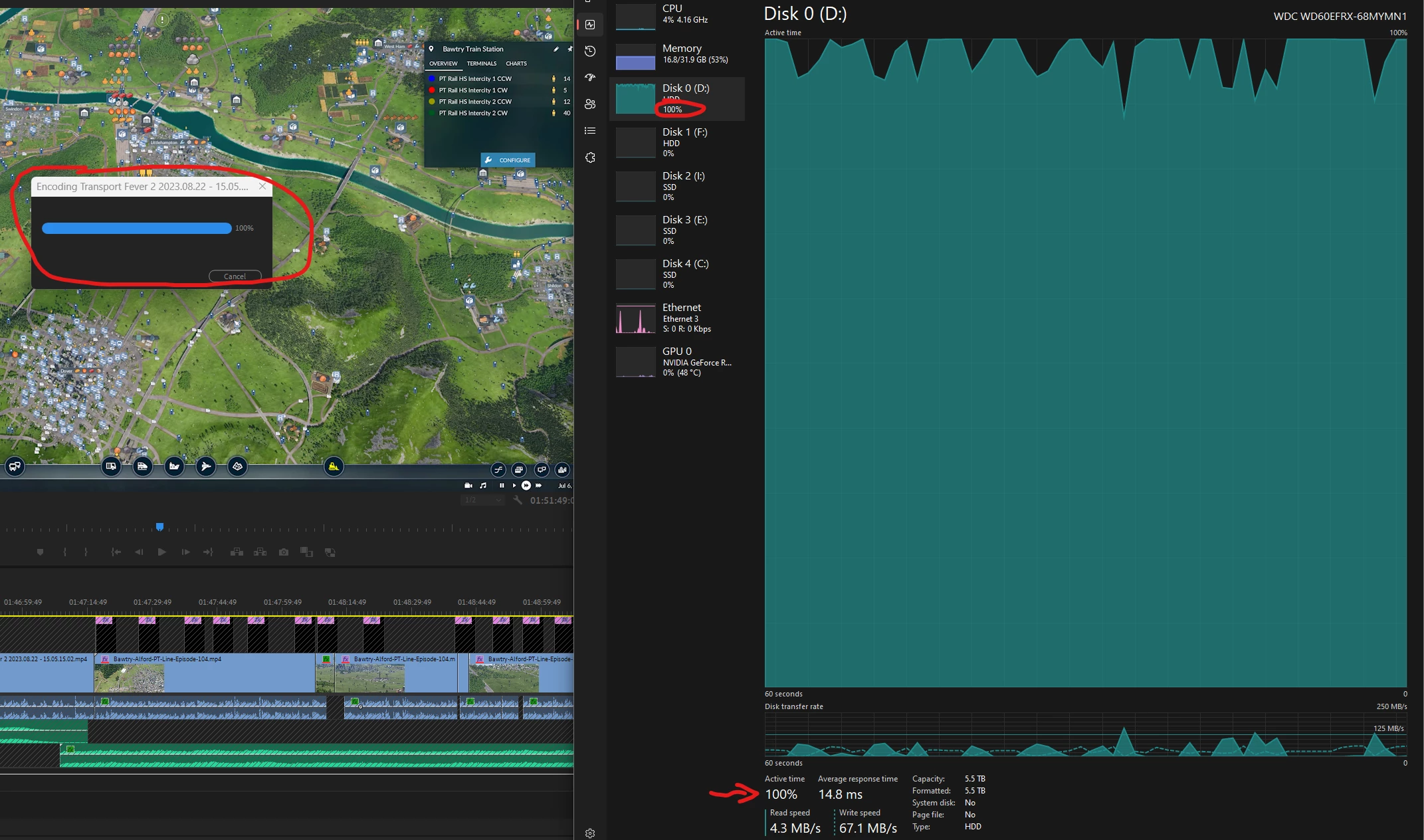Viewport: 1424px width, 840px height.
Task: Cancel the encoding progress dialog
Action: pos(235,276)
